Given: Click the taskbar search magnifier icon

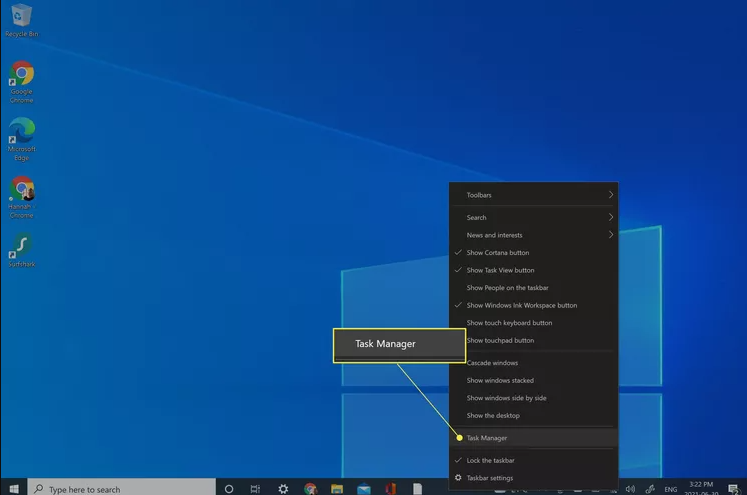Looking at the screenshot, I should click(39, 489).
